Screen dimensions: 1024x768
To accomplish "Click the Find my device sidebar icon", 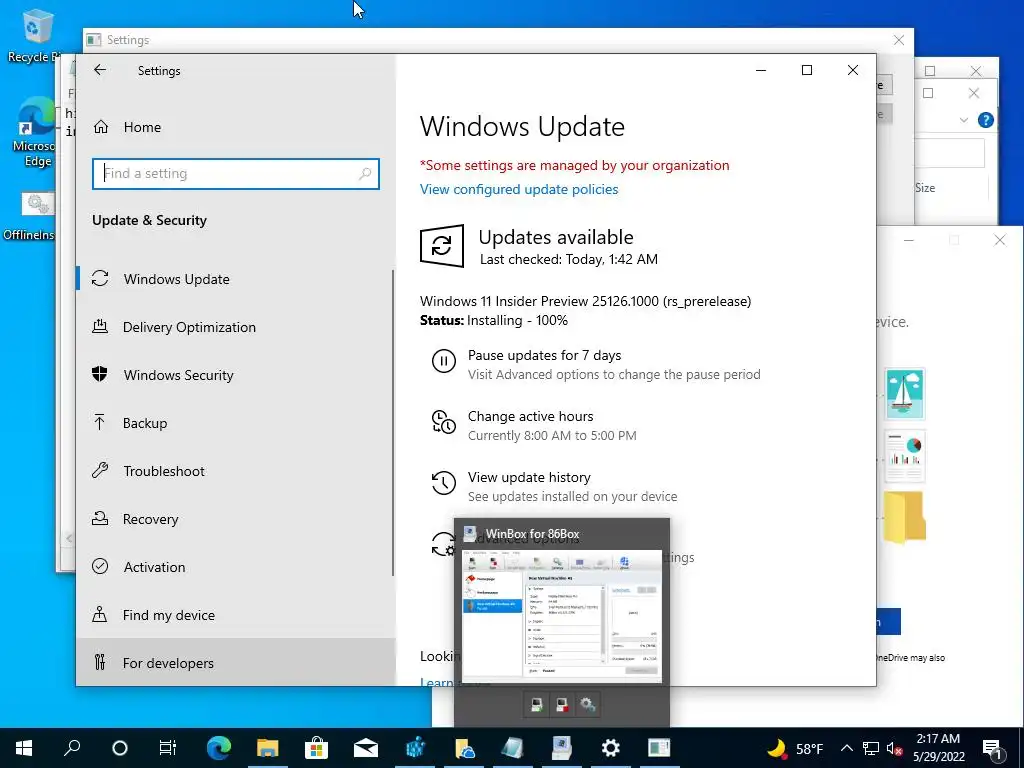I will (x=99, y=615).
